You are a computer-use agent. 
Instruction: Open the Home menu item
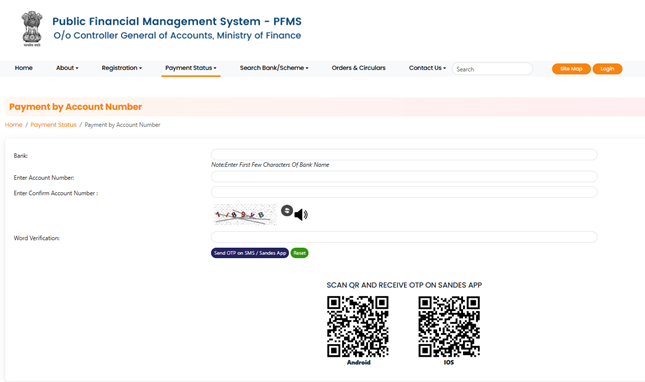pos(23,68)
